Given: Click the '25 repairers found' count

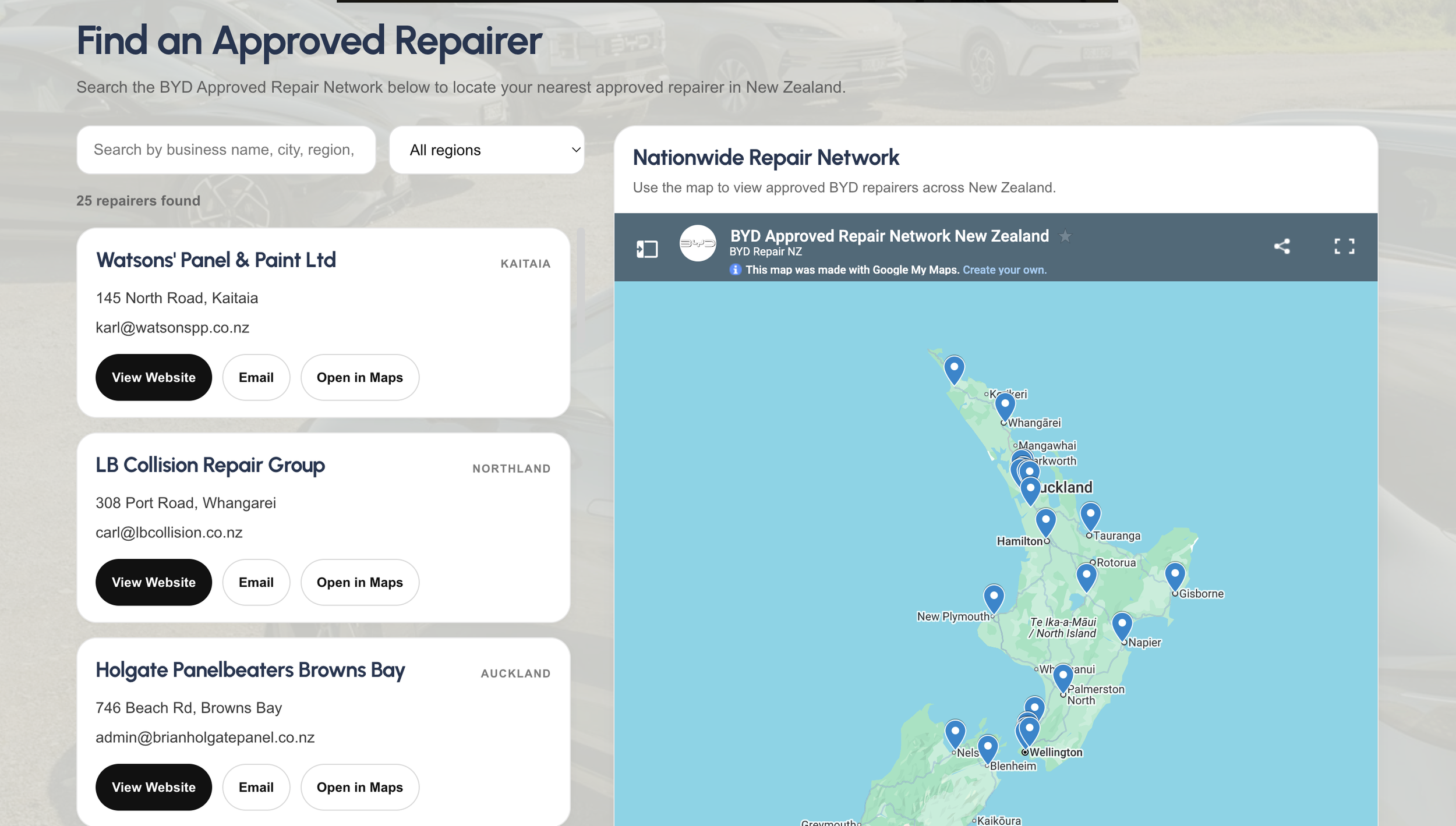Looking at the screenshot, I should (139, 201).
